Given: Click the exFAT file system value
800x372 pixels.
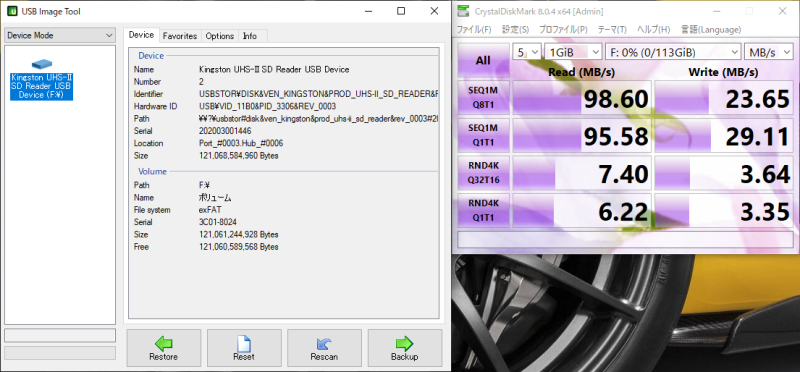Looking at the screenshot, I should click(x=210, y=210).
